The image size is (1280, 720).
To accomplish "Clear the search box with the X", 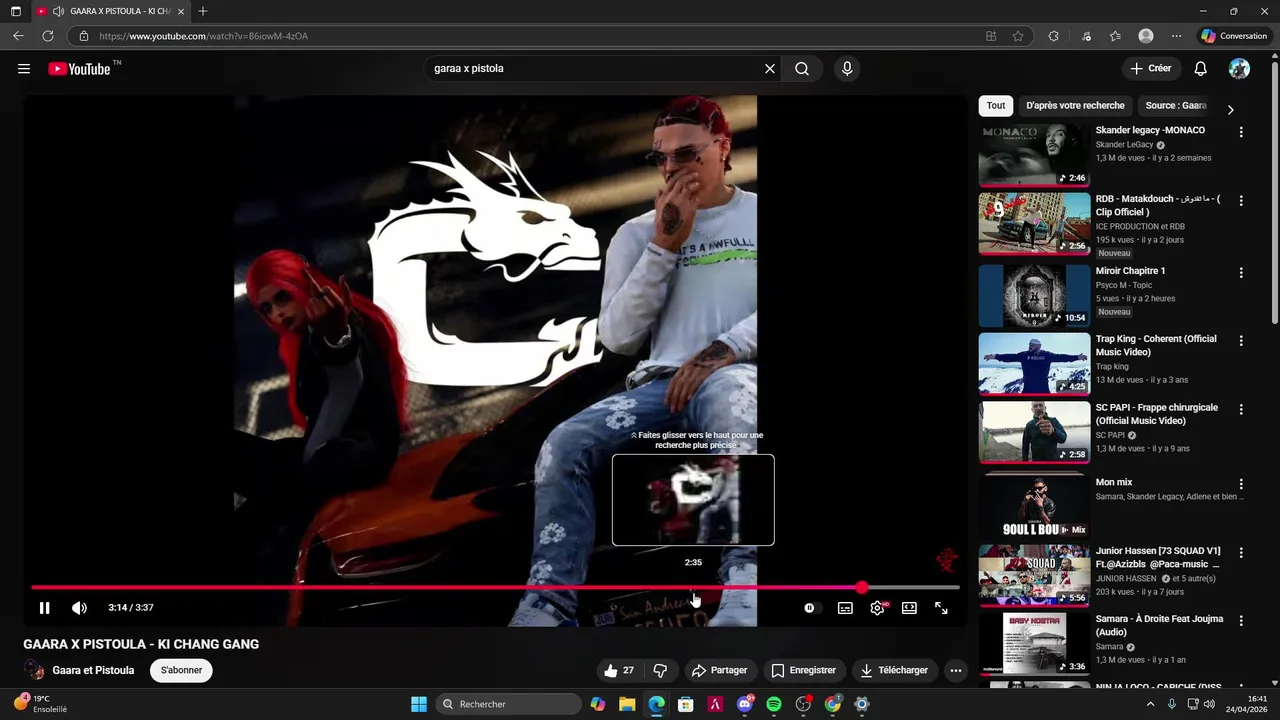I will coord(770,69).
